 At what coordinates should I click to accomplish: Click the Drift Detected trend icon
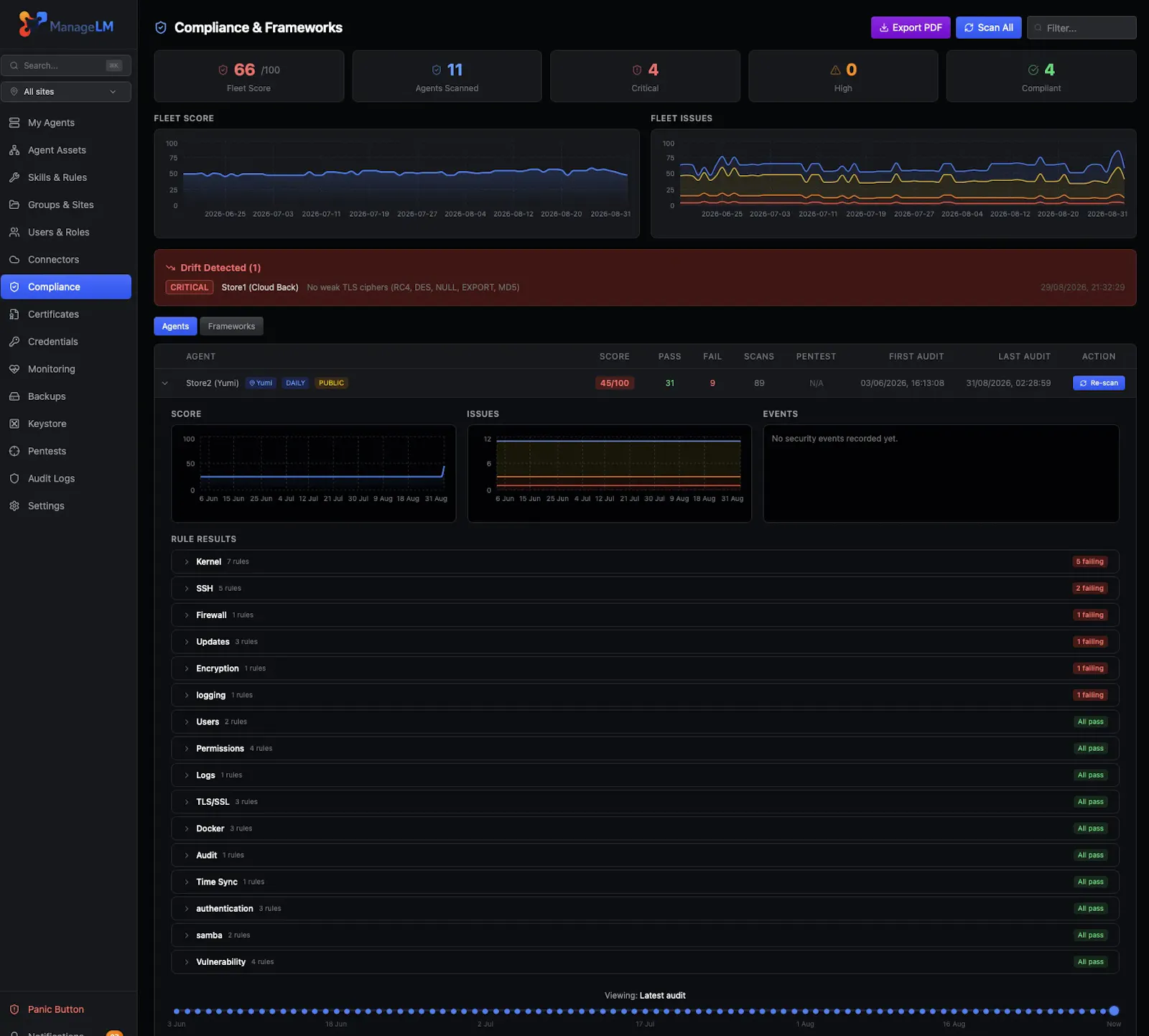pos(171,268)
